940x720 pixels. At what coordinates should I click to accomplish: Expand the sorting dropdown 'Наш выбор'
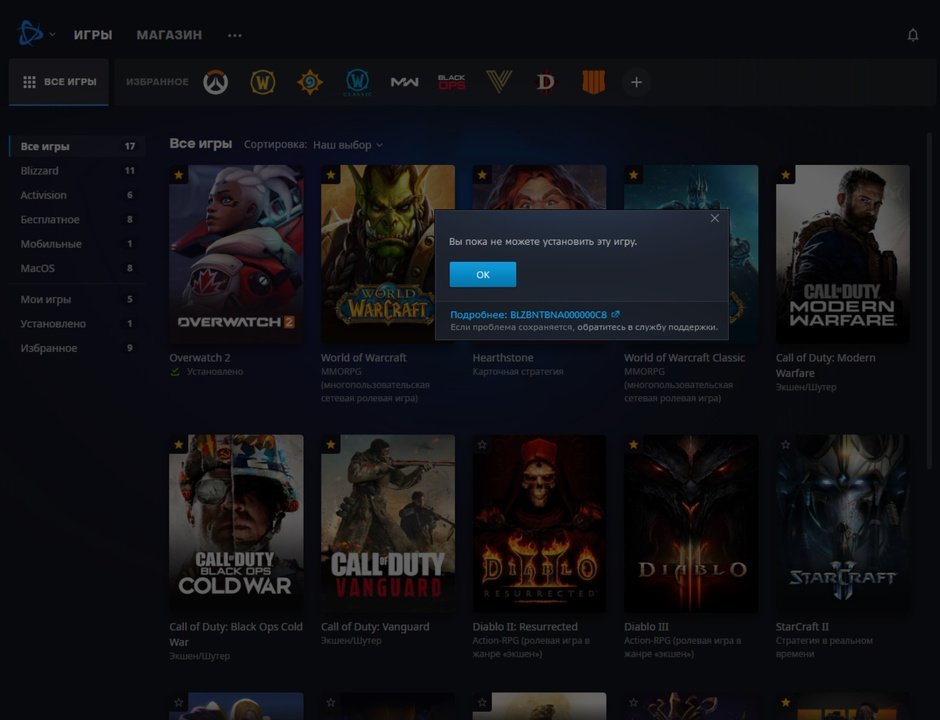click(347, 145)
